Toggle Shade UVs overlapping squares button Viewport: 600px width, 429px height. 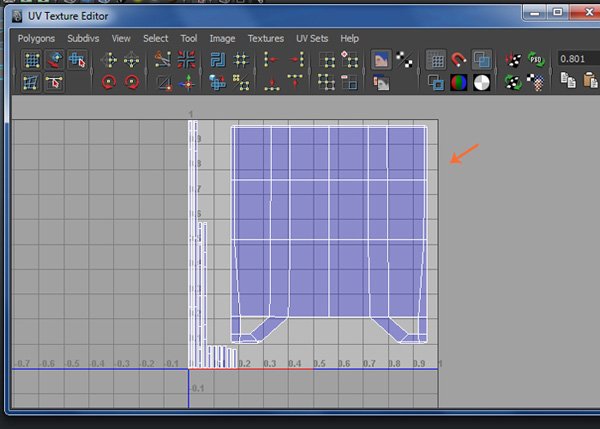[482, 60]
